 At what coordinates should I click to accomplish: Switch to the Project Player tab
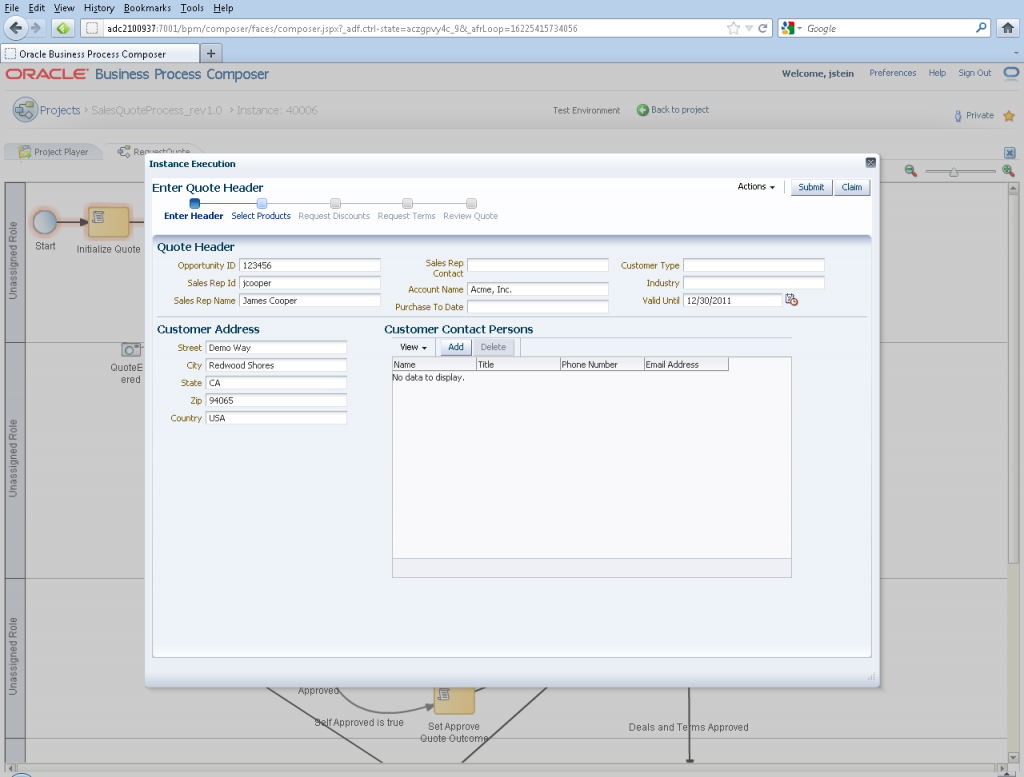pos(53,152)
